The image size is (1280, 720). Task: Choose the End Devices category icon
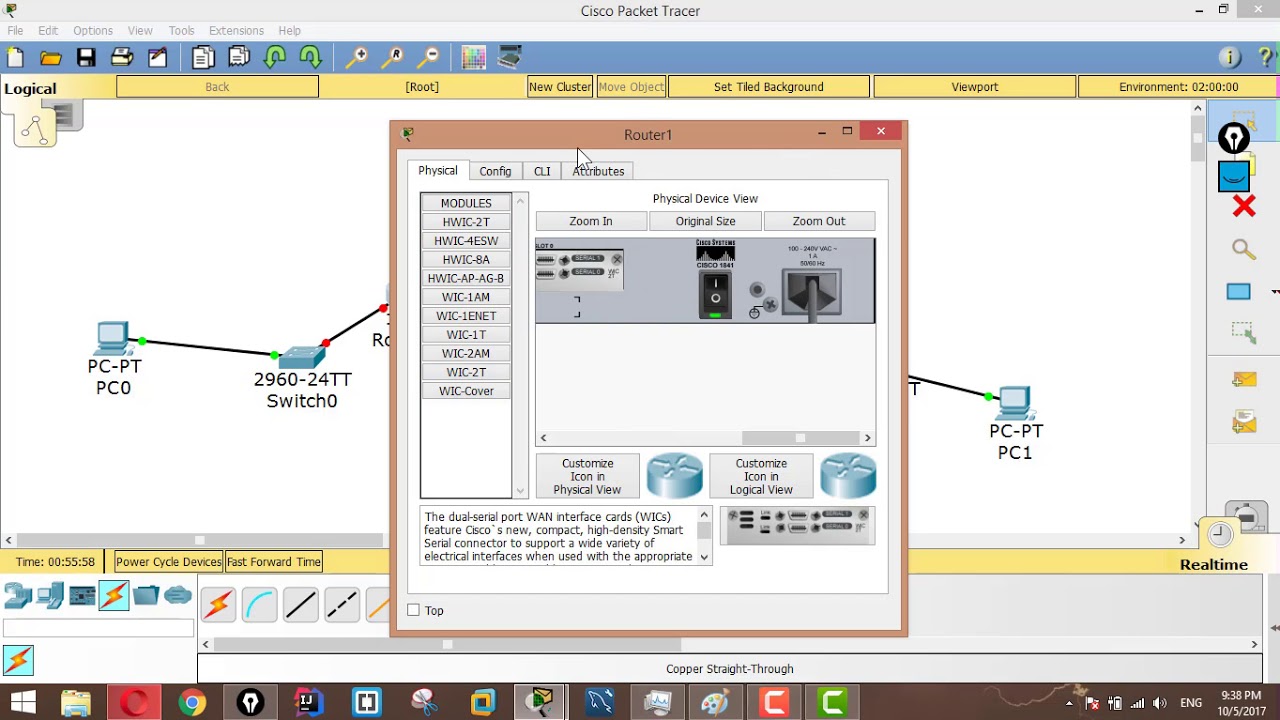click(x=50, y=597)
